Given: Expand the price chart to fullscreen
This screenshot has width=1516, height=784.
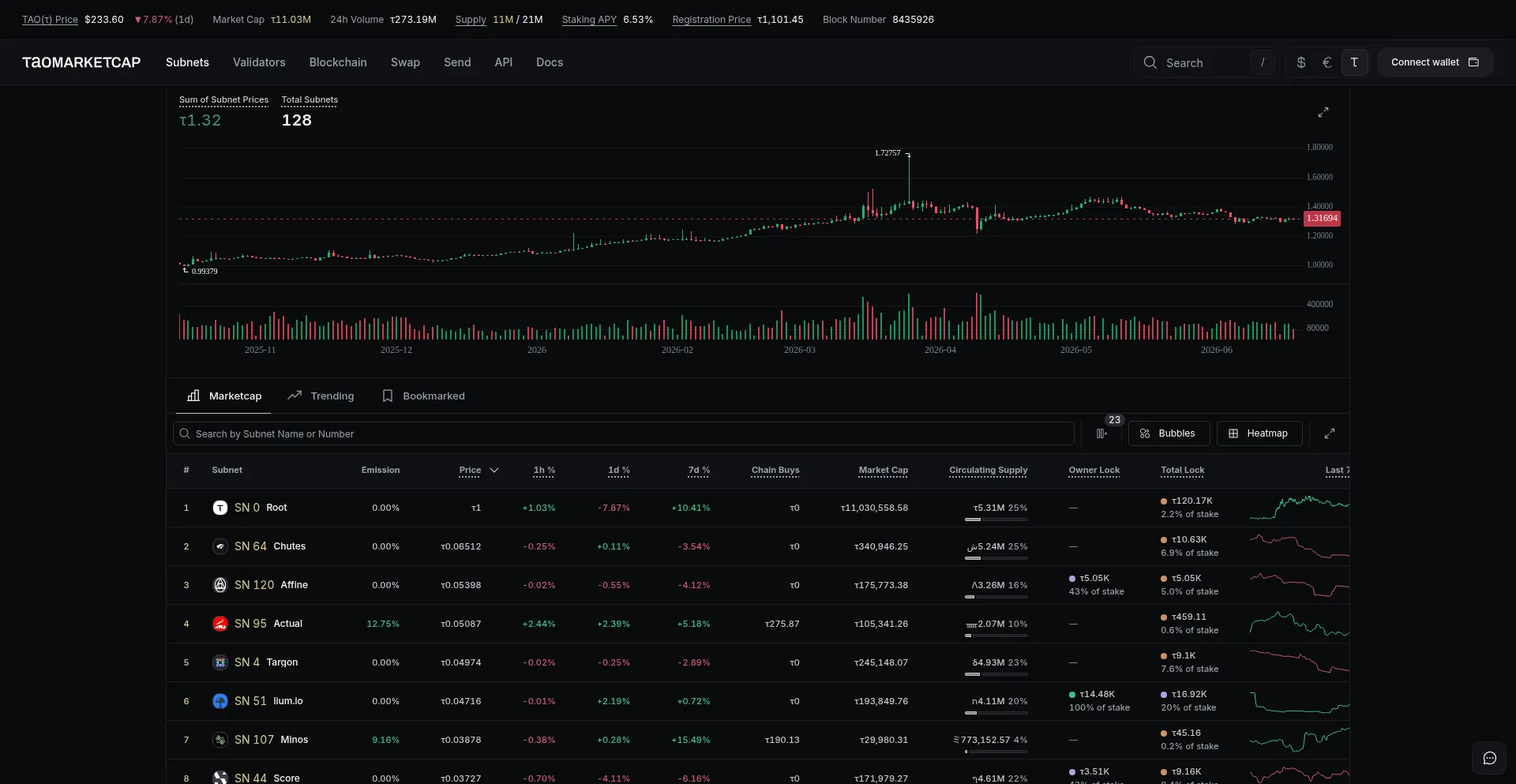Looking at the screenshot, I should tap(1323, 112).
